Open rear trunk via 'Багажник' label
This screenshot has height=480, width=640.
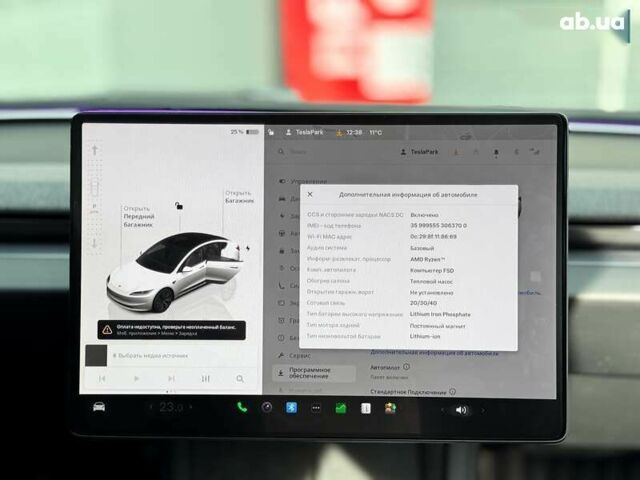240,197
